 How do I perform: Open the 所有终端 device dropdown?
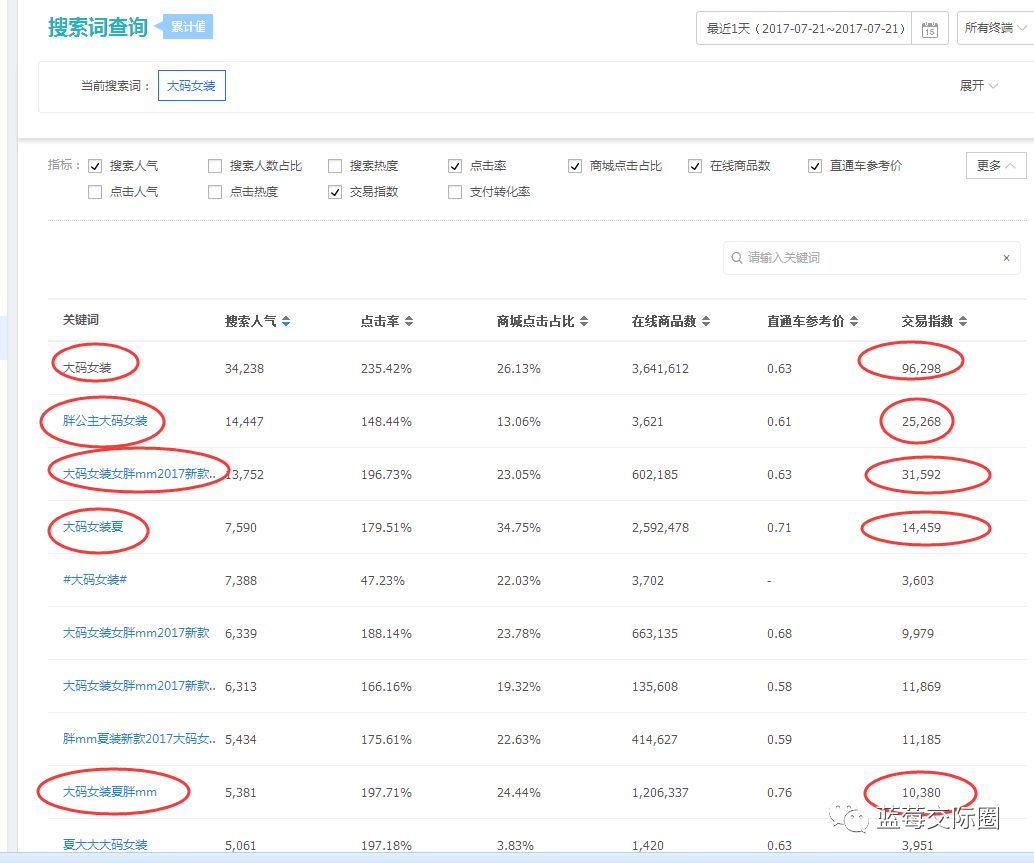(x=995, y=28)
